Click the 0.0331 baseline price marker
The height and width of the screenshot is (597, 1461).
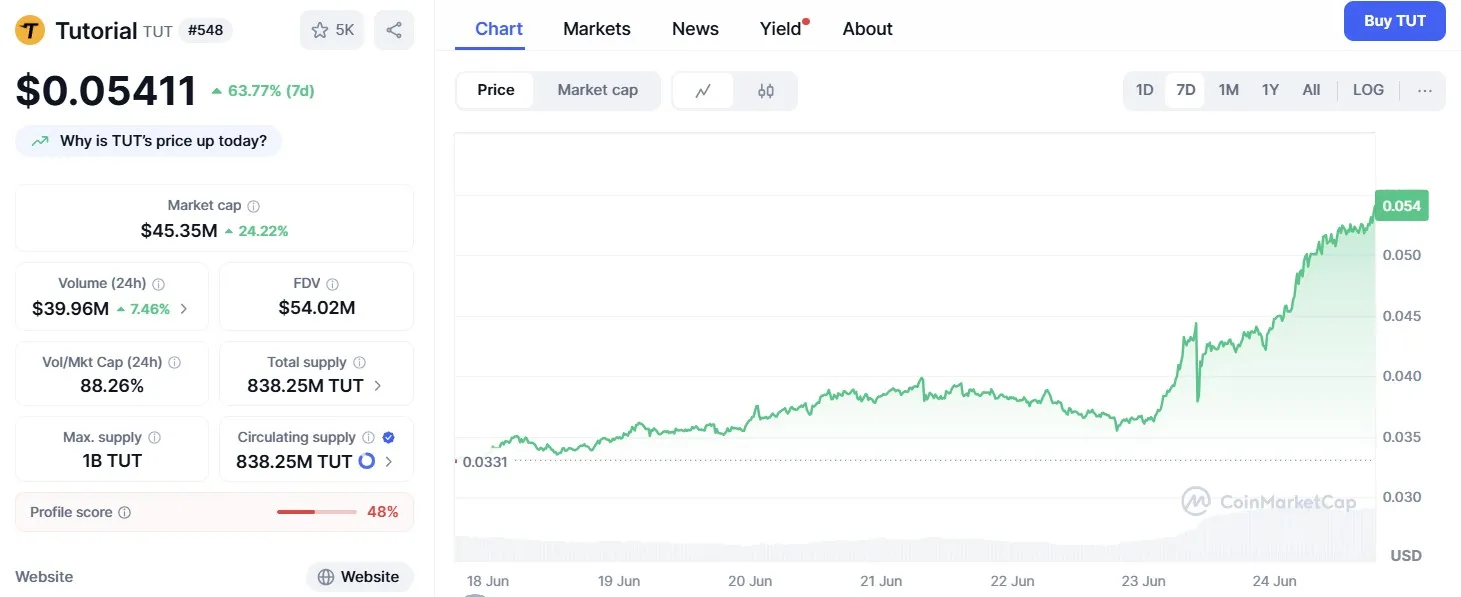pos(484,462)
